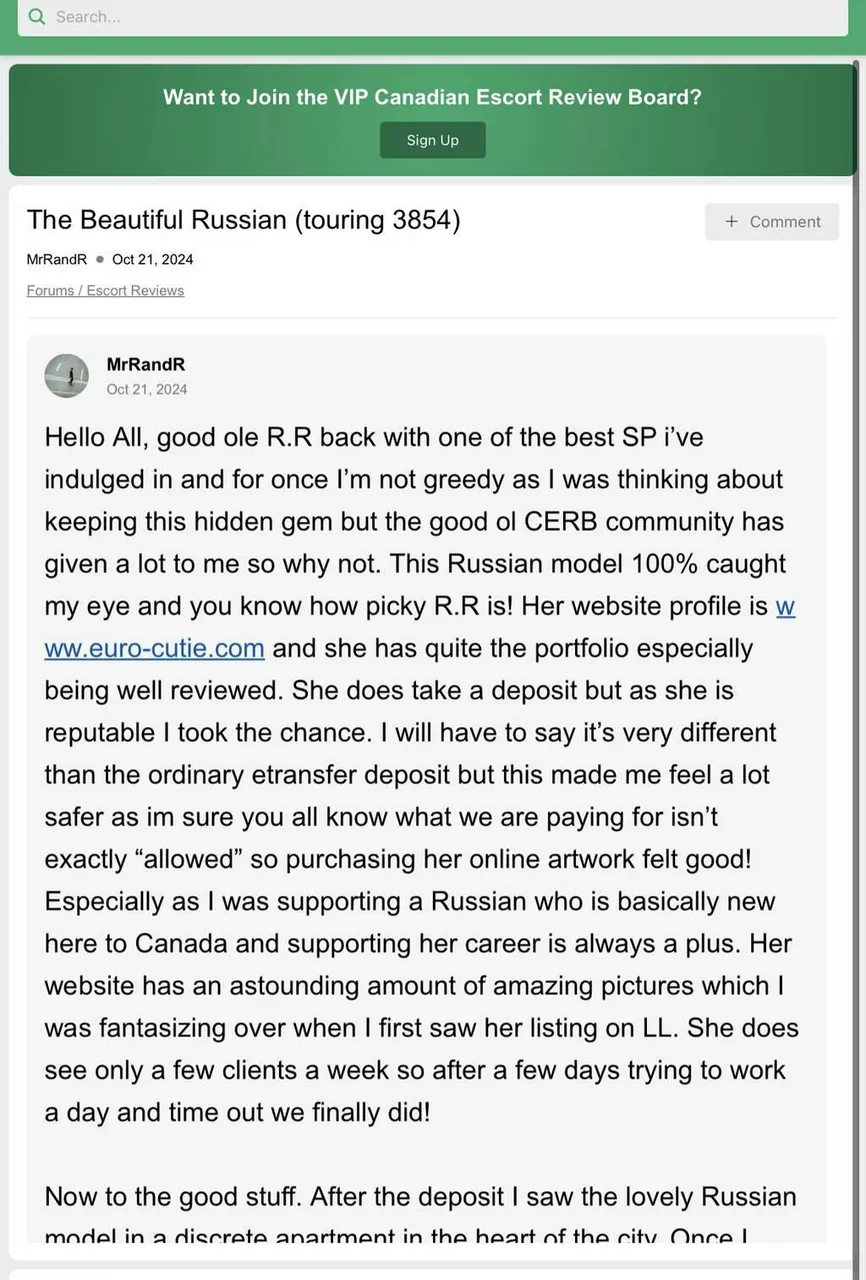Click the VIP Review Board banner heading

432,97
